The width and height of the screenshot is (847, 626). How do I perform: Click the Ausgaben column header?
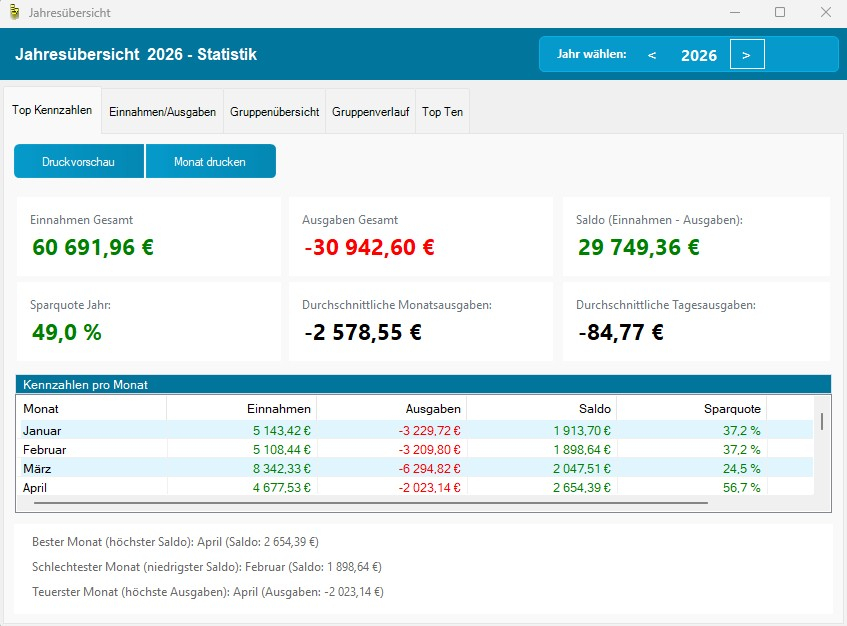pyautogui.click(x=391, y=408)
